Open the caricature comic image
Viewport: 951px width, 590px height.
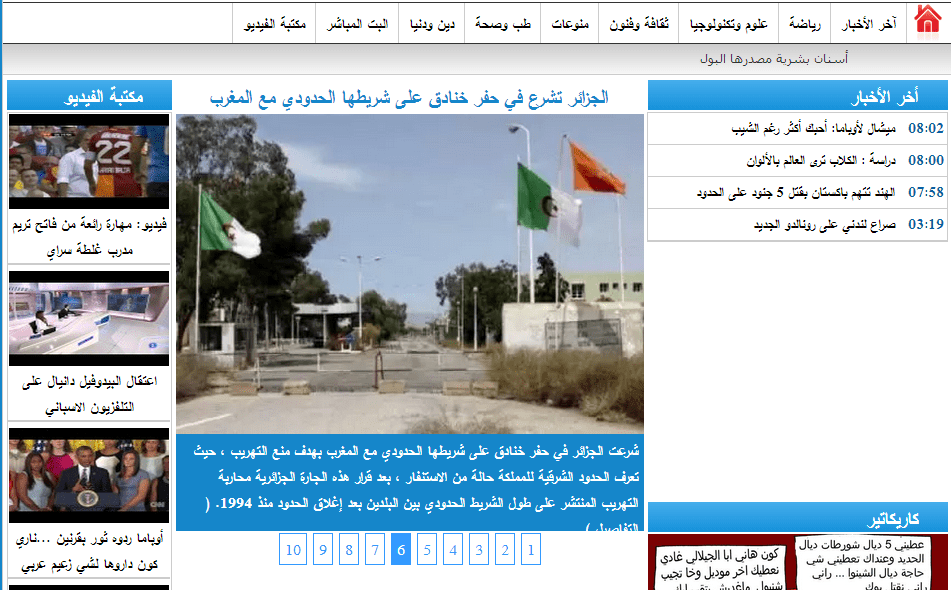point(797,562)
